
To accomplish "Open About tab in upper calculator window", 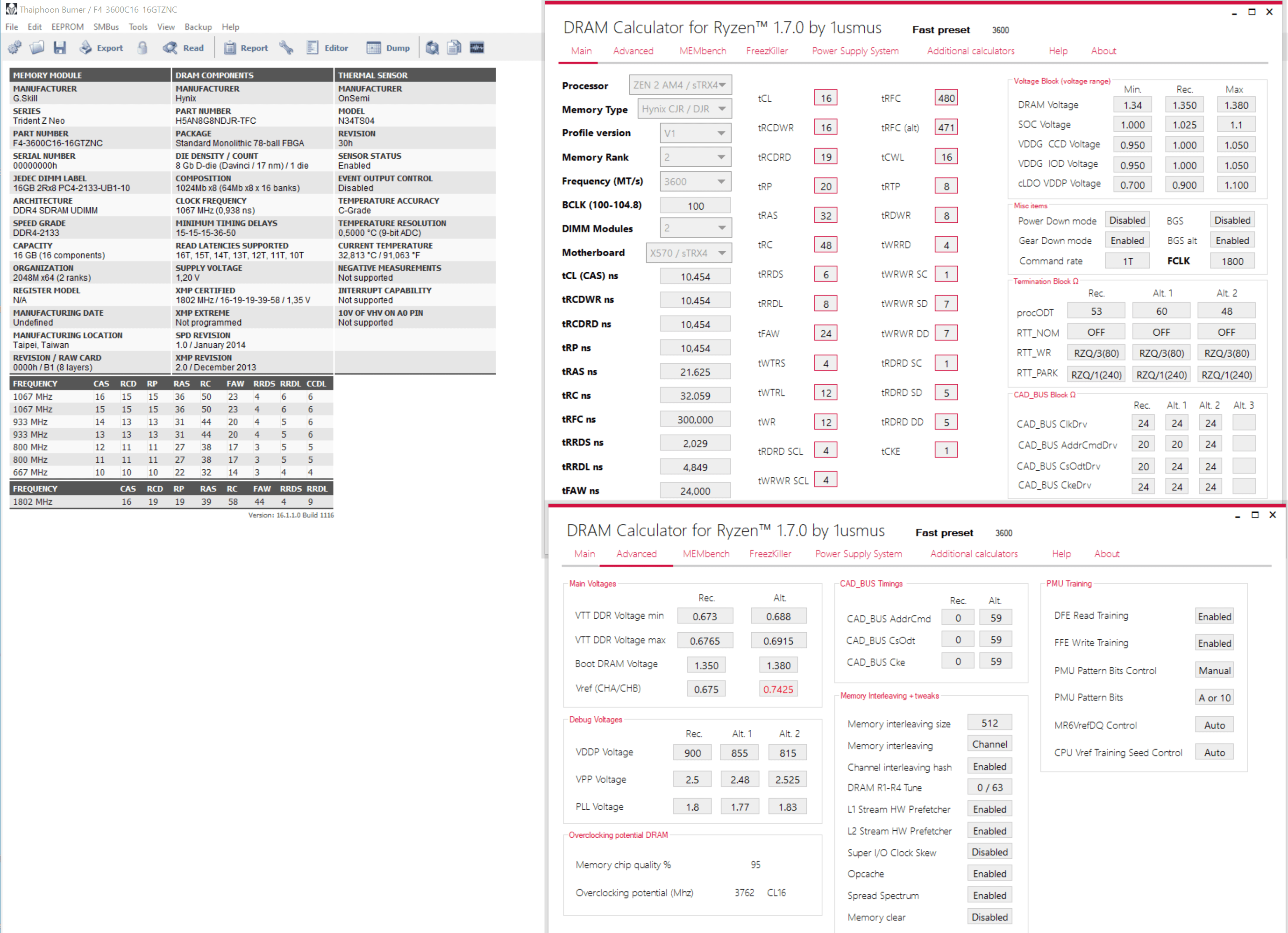I will 1103,51.
